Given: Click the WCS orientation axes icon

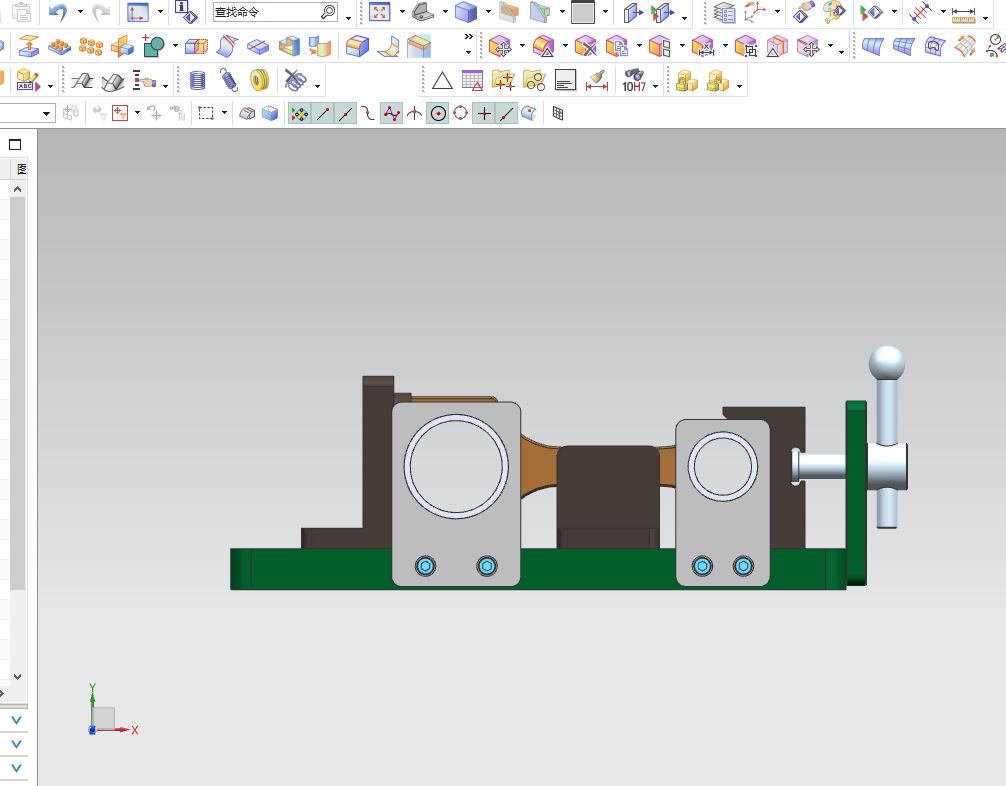Looking at the screenshot, I should point(755,12).
